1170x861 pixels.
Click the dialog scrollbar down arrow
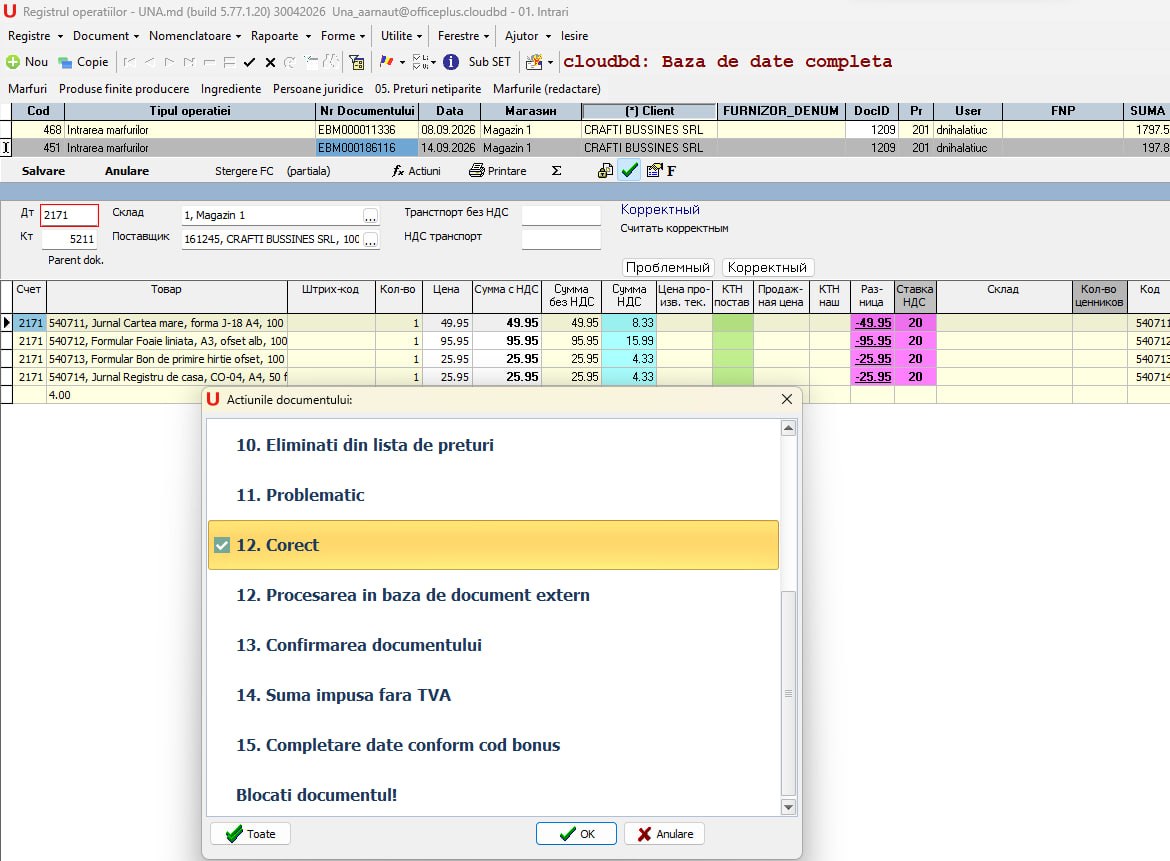(x=788, y=807)
